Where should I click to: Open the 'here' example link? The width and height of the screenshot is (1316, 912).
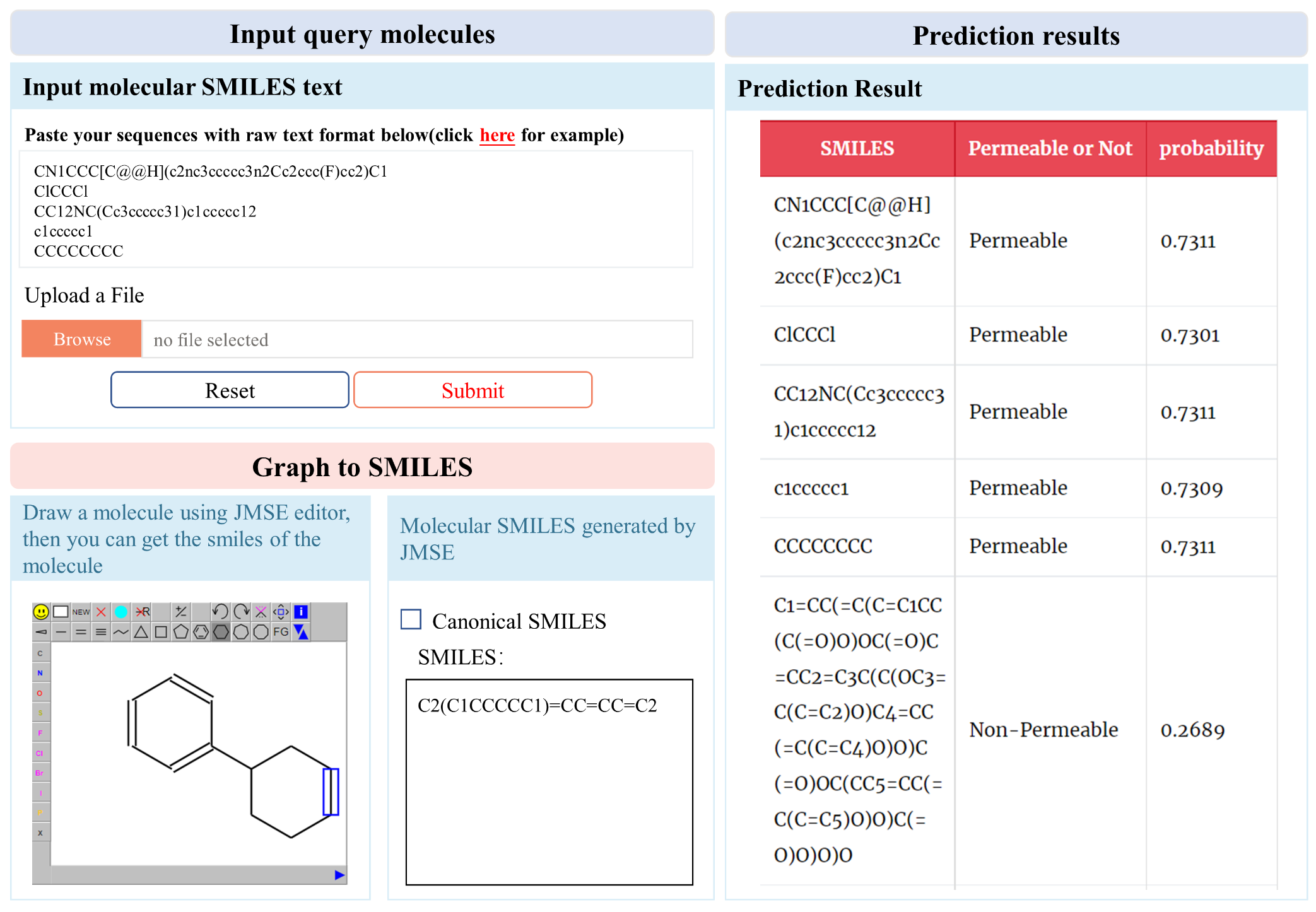tap(497, 135)
